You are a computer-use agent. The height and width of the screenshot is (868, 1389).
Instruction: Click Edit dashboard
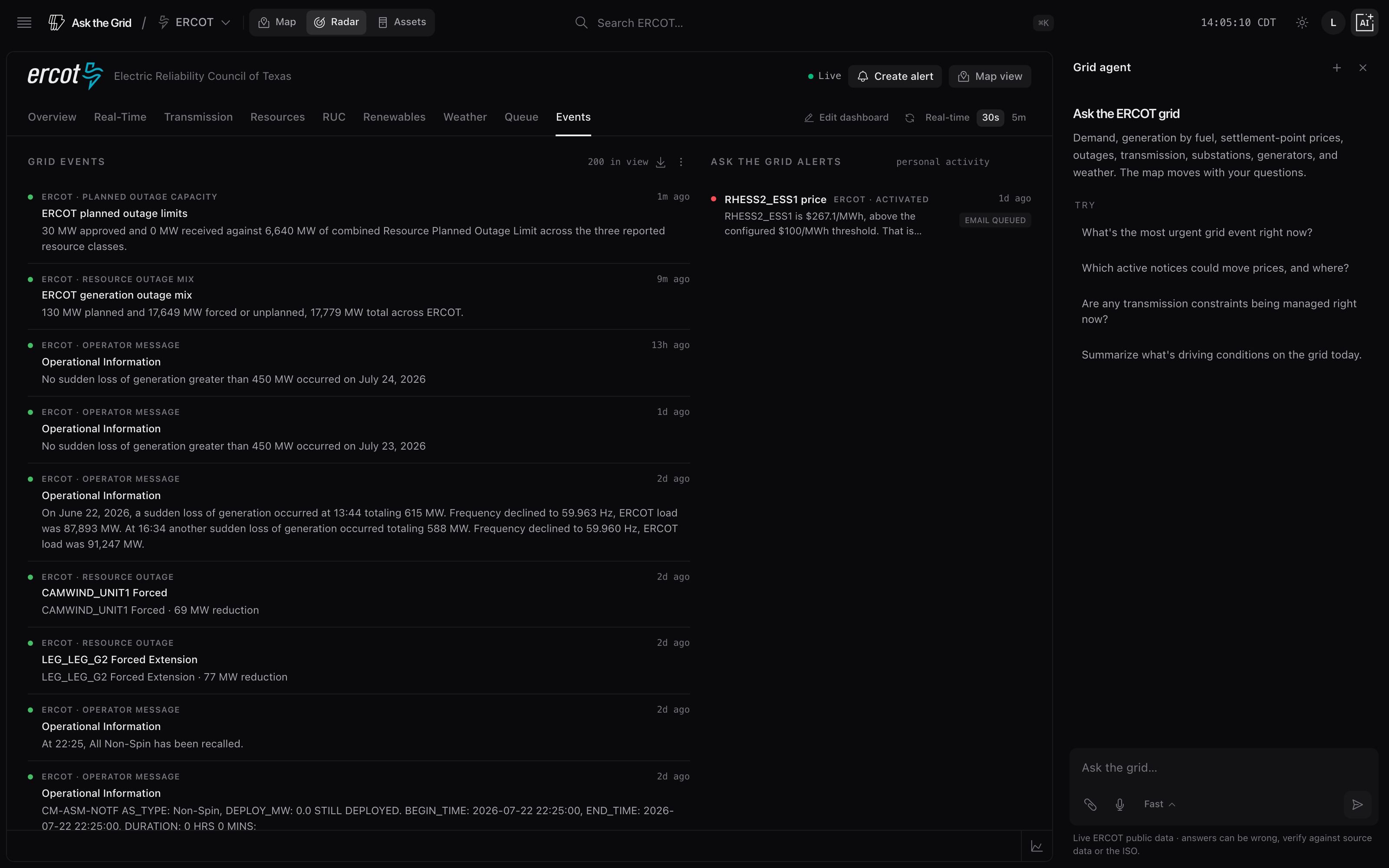pos(846,118)
